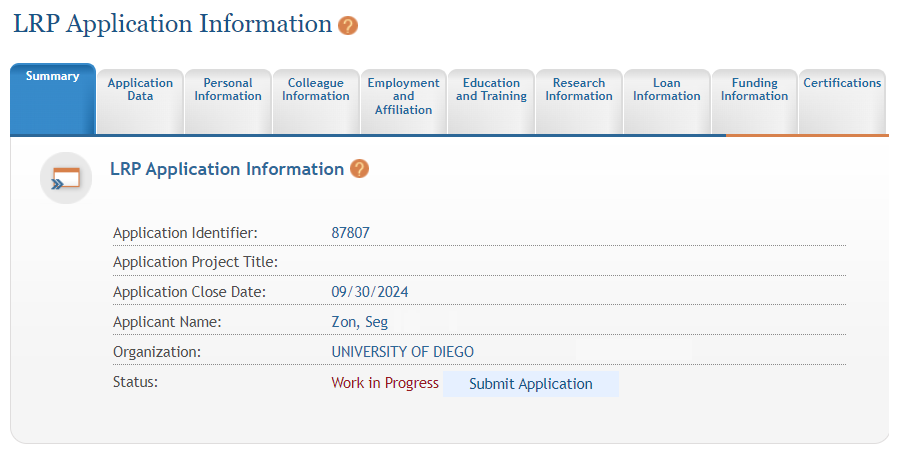Viewport: 901px width, 454px height.
Task: Click the Status label
Action: [x=135, y=382]
